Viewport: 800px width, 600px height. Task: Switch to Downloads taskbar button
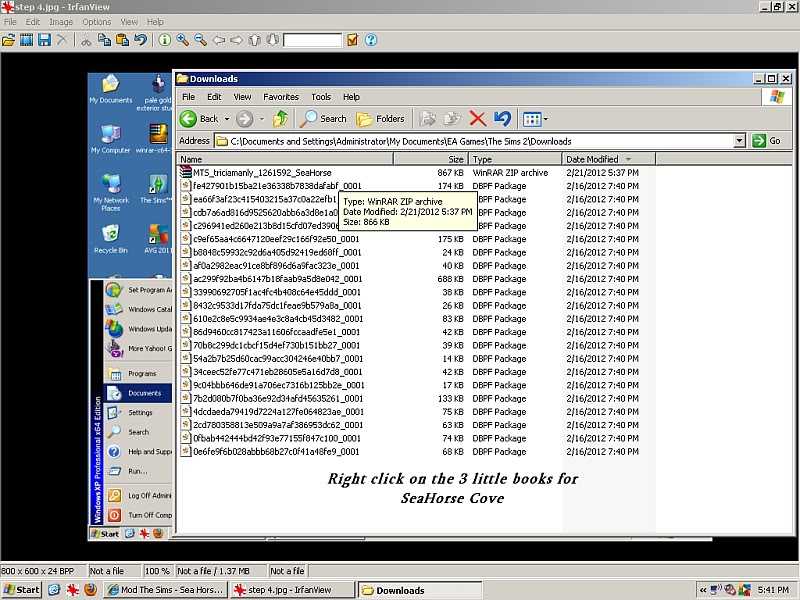[419, 590]
